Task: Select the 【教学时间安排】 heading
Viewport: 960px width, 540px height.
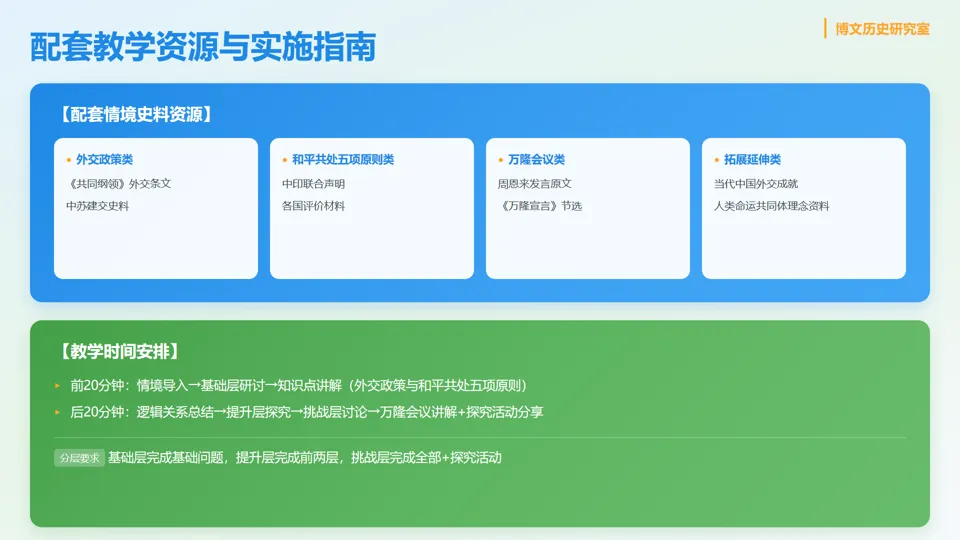Action: (x=119, y=351)
